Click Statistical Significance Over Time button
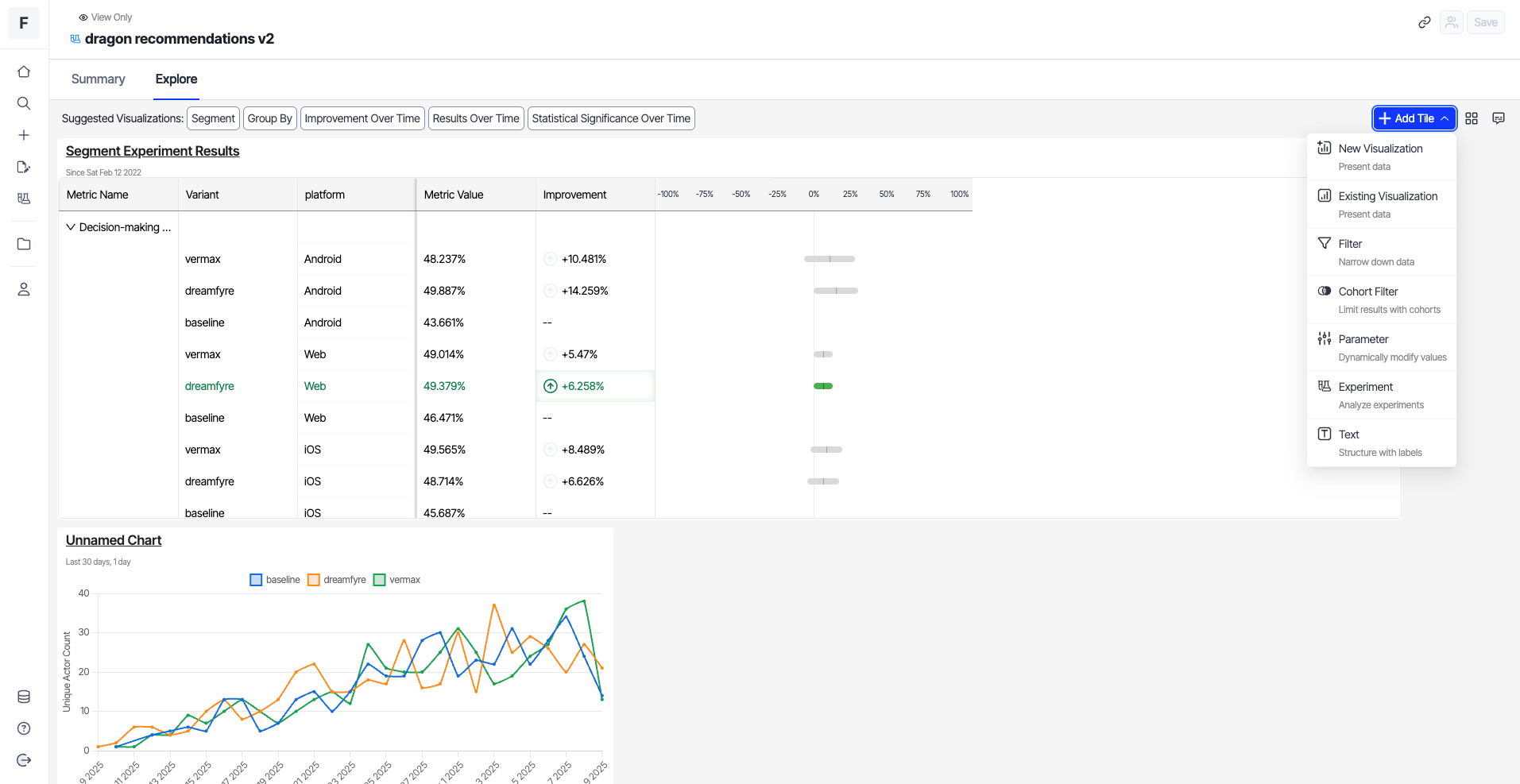This screenshot has width=1520, height=784. 610,118
